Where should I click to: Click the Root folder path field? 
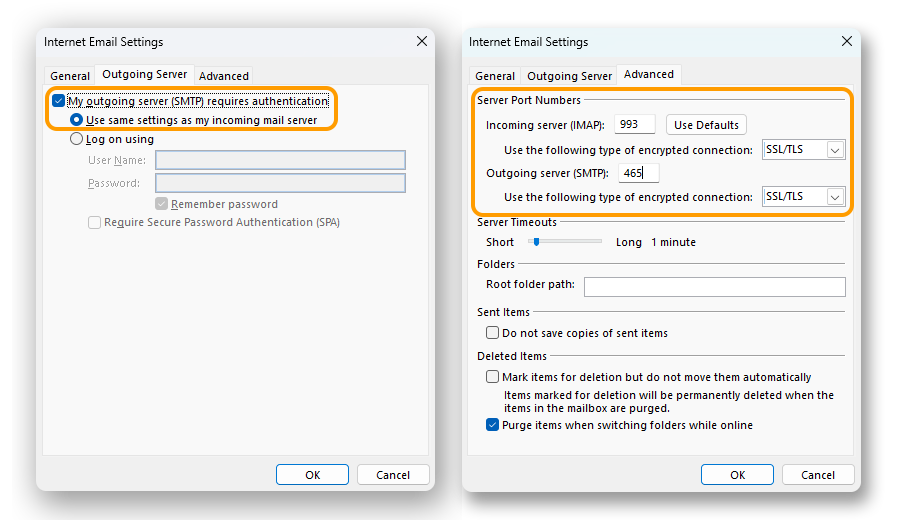(714, 287)
